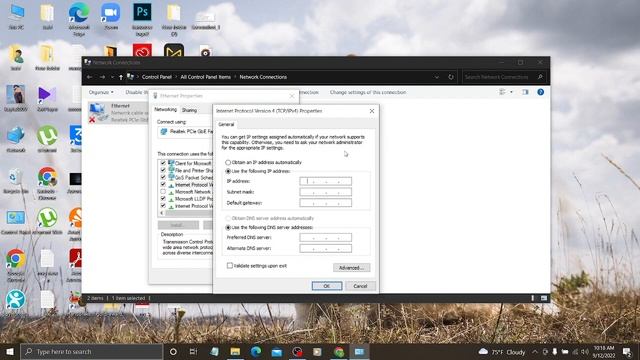Screen dimensions: 640x360
Task: Open the purple play-arrow desktop shortcut
Action: tap(47, 98)
